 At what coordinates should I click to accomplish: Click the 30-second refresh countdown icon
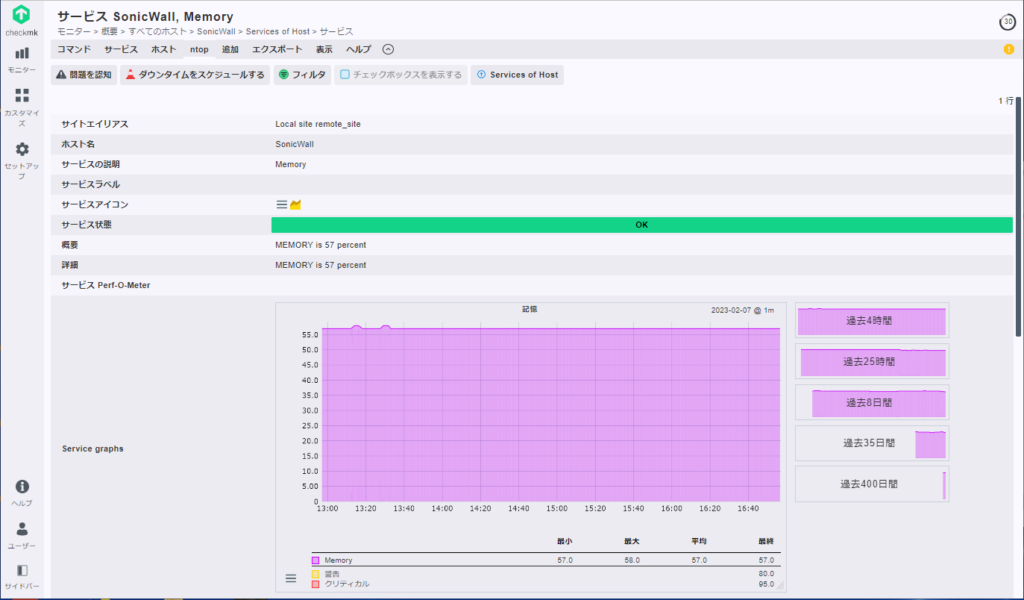click(x=1008, y=22)
